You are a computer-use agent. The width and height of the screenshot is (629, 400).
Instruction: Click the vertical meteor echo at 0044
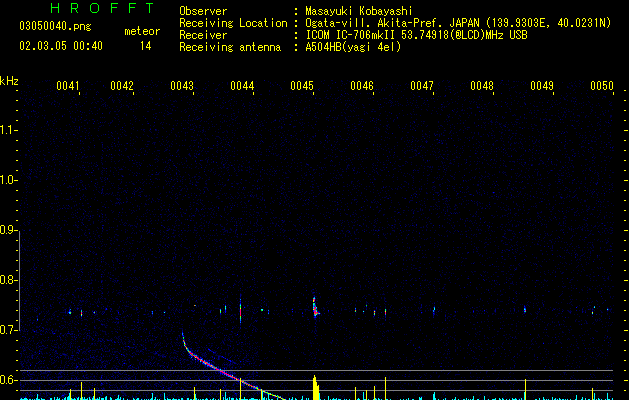[240, 310]
